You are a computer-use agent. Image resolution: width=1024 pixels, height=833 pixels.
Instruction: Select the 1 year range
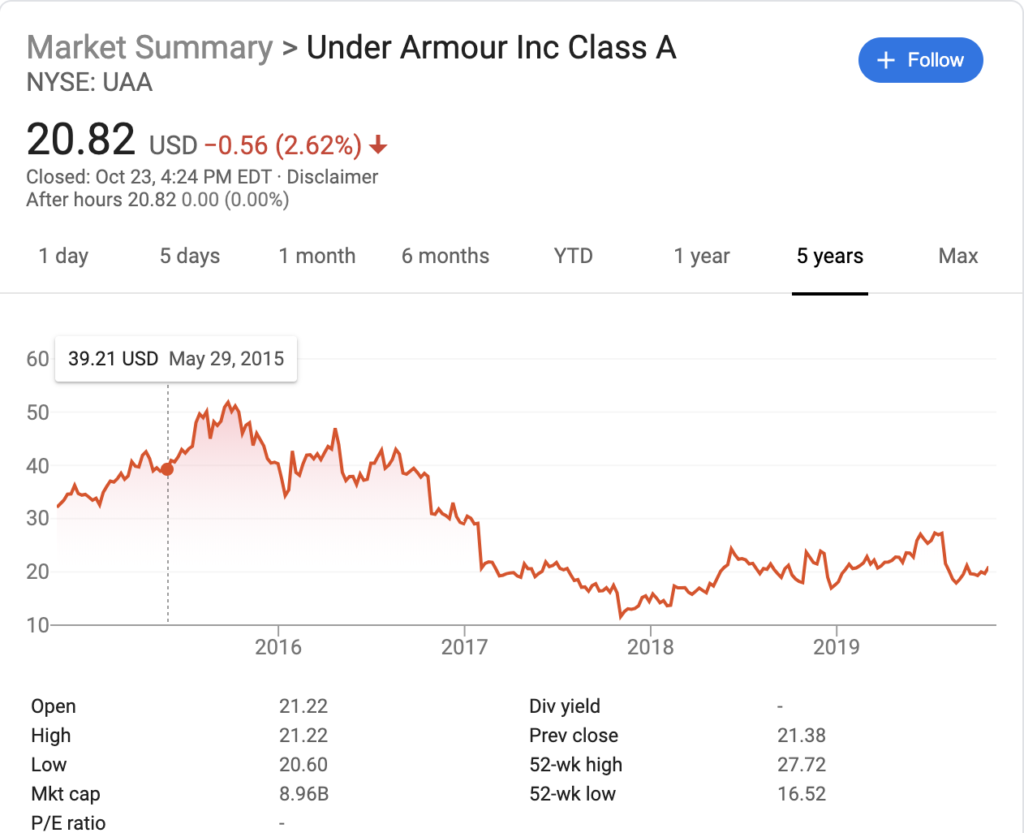[702, 256]
